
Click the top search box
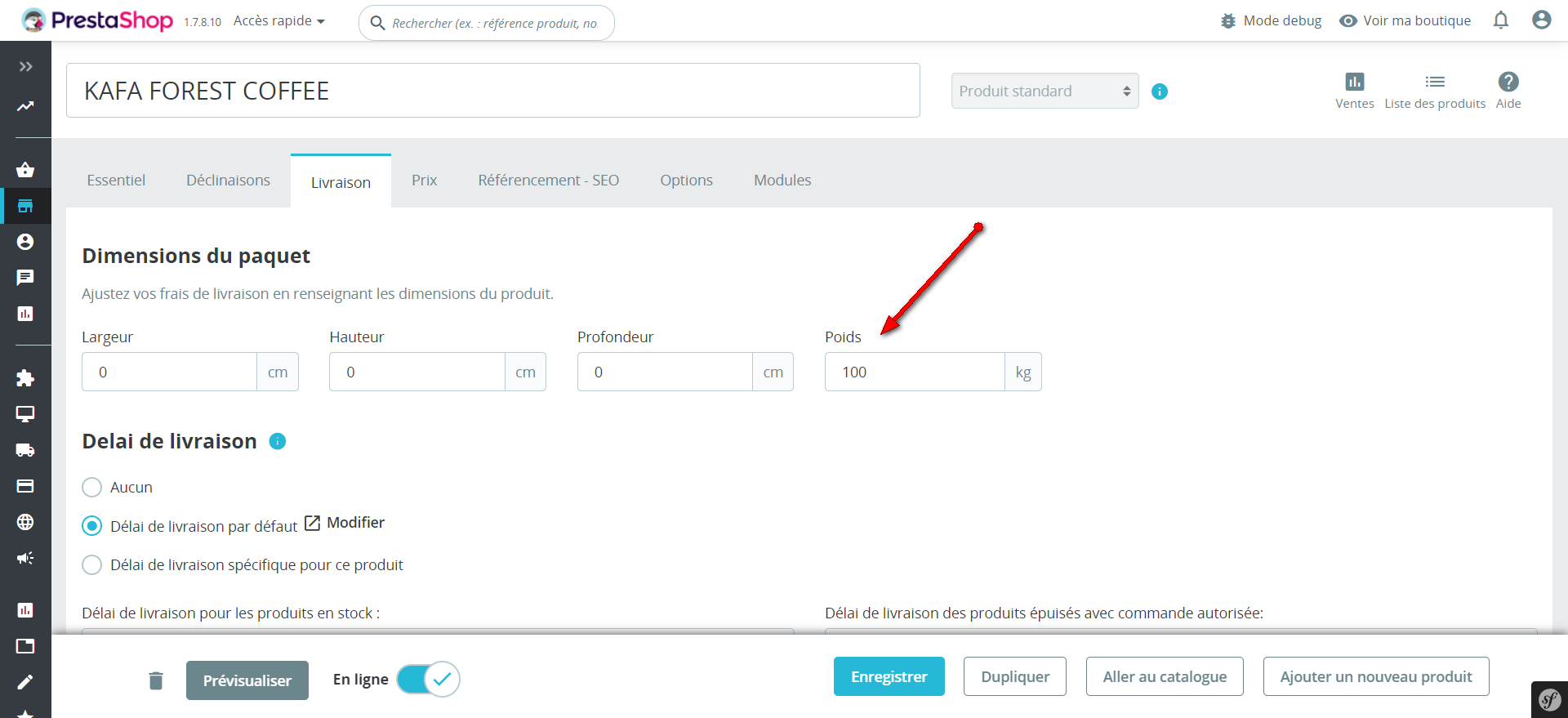[487, 23]
